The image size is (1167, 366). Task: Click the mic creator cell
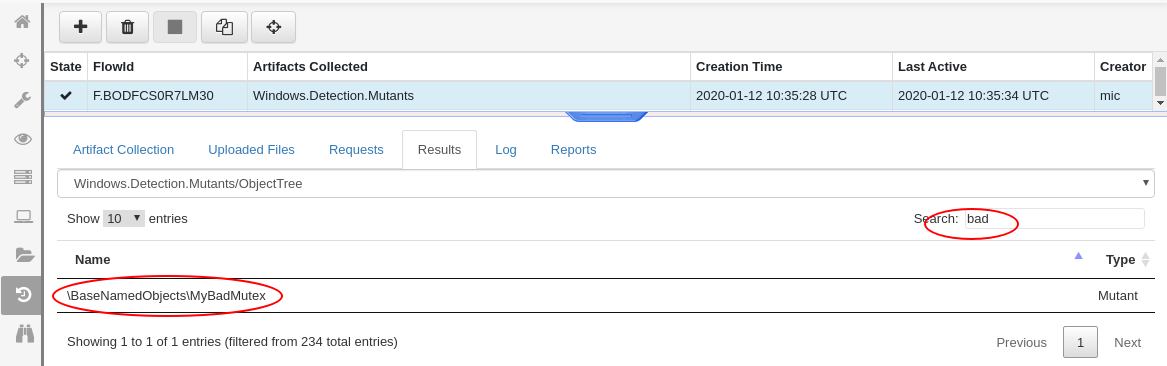point(1110,96)
